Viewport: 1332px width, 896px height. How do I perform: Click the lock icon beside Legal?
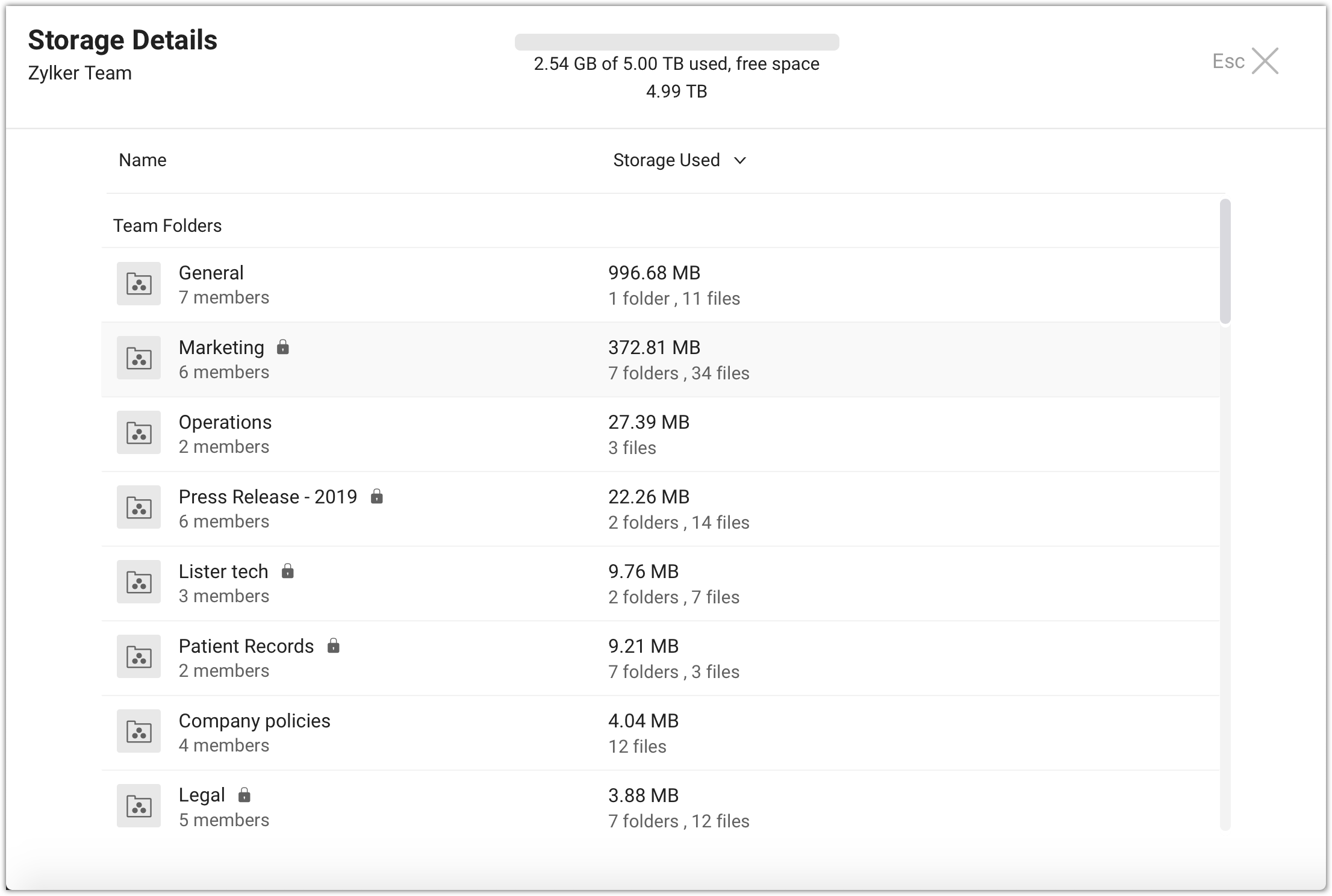click(244, 795)
